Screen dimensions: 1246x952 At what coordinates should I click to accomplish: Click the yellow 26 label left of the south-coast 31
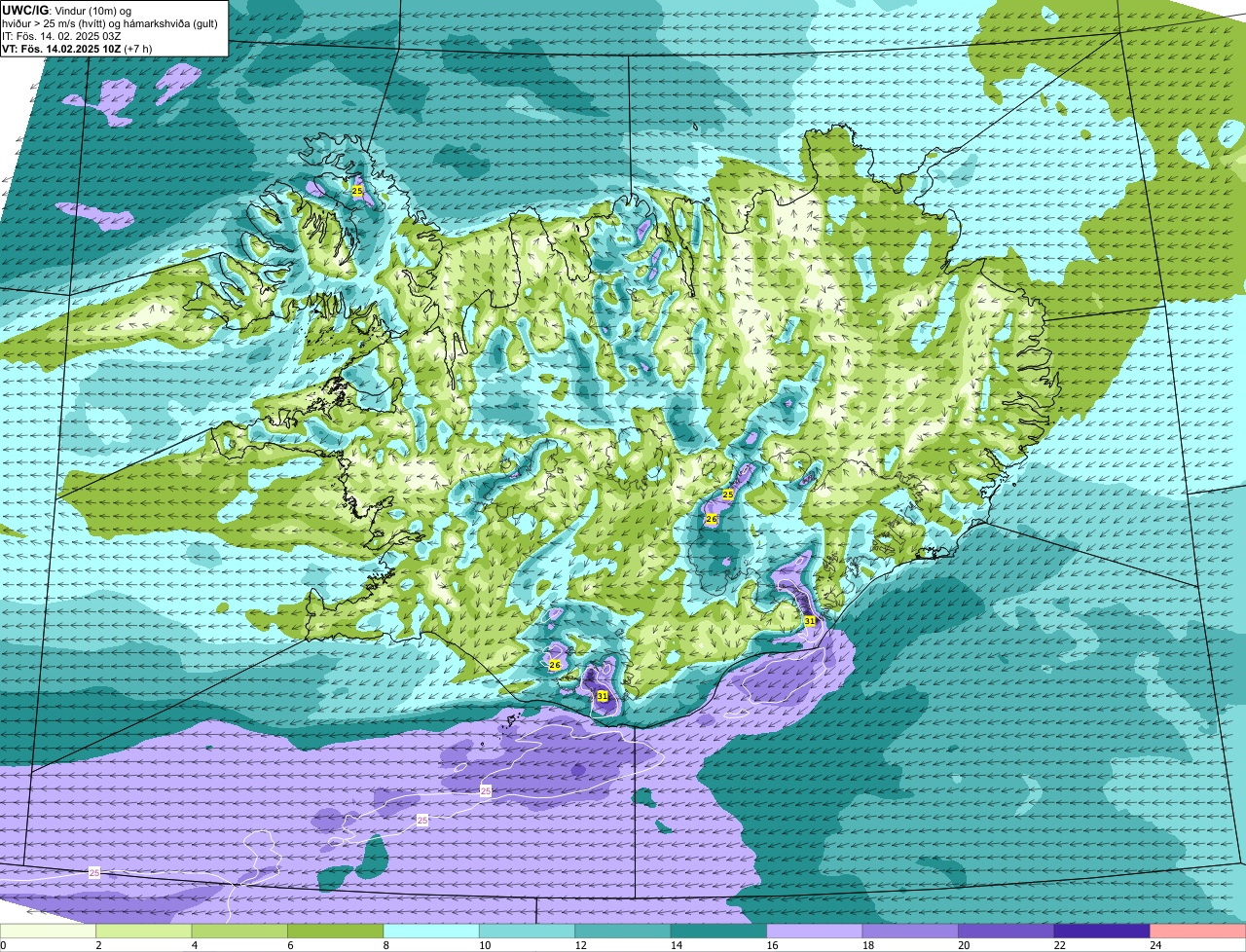coord(555,665)
